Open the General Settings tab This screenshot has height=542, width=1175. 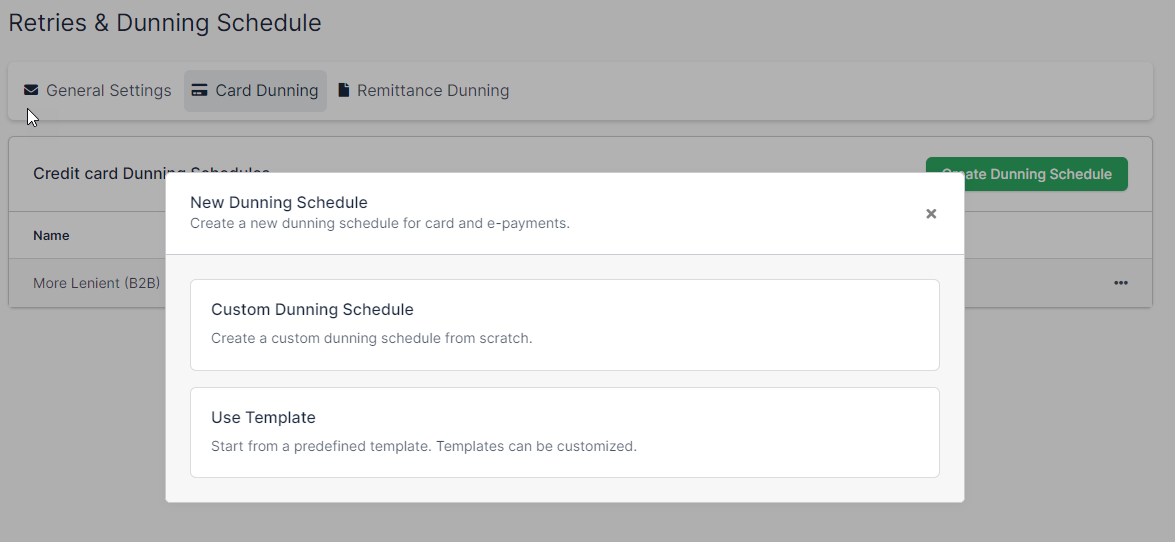[97, 91]
